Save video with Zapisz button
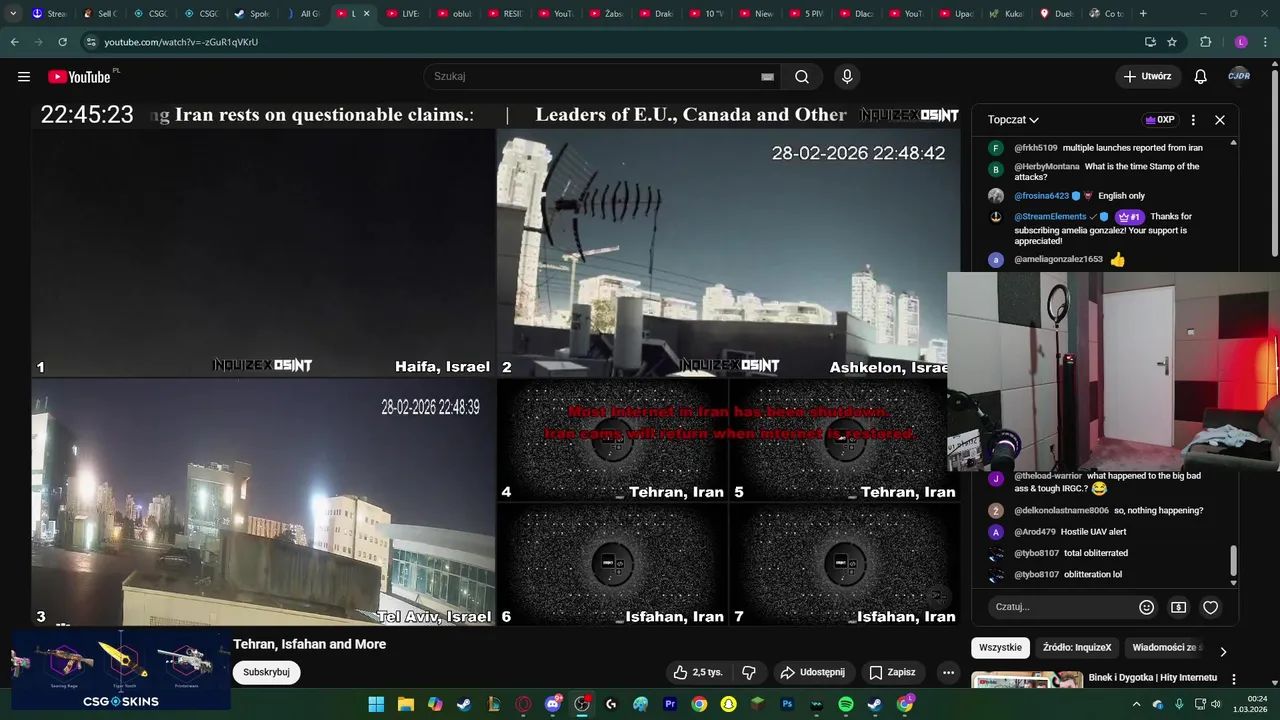This screenshot has height=720, width=1280. pos(892,672)
